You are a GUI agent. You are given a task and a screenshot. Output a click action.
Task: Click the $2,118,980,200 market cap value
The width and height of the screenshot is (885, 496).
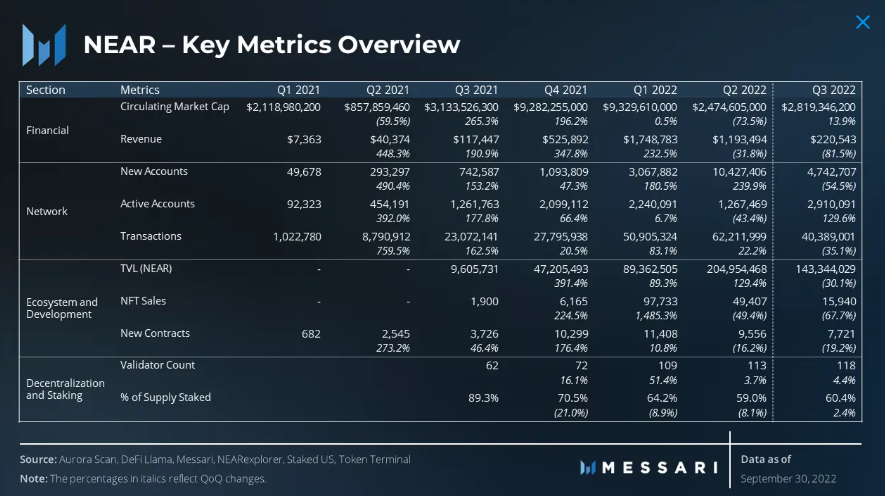click(x=283, y=107)
